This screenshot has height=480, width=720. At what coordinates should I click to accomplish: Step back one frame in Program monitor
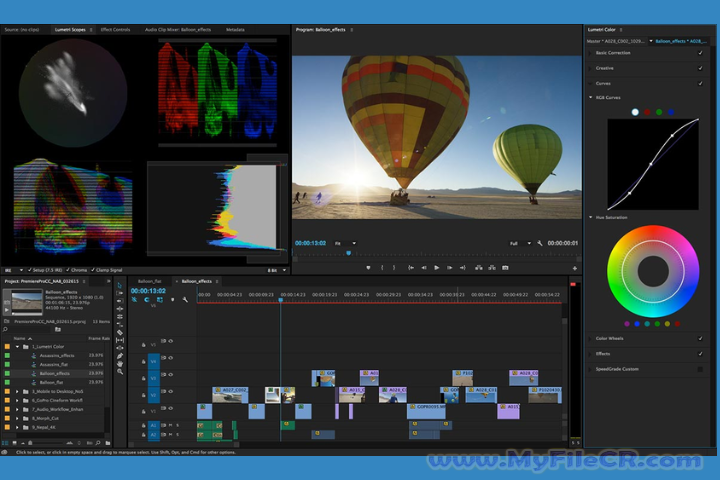(424, 267)
